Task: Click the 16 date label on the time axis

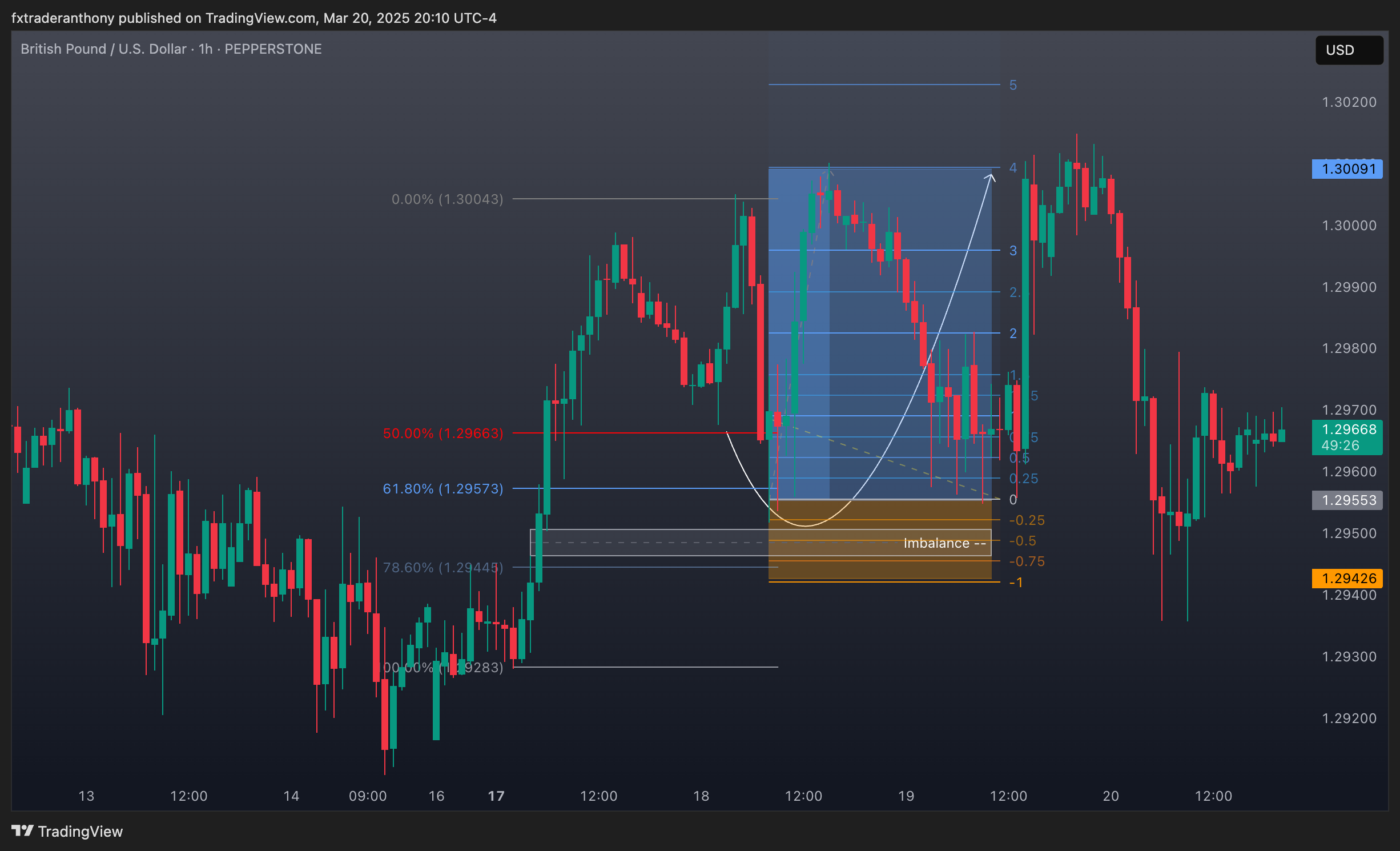Action: (436, 796)
